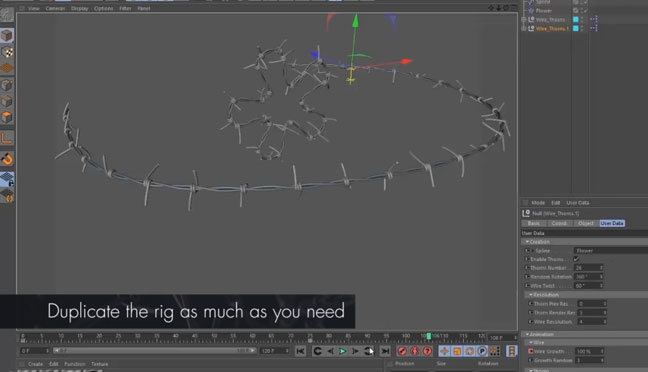
Task: Select the Texture mode checker icon
Action: pos(7,52)
